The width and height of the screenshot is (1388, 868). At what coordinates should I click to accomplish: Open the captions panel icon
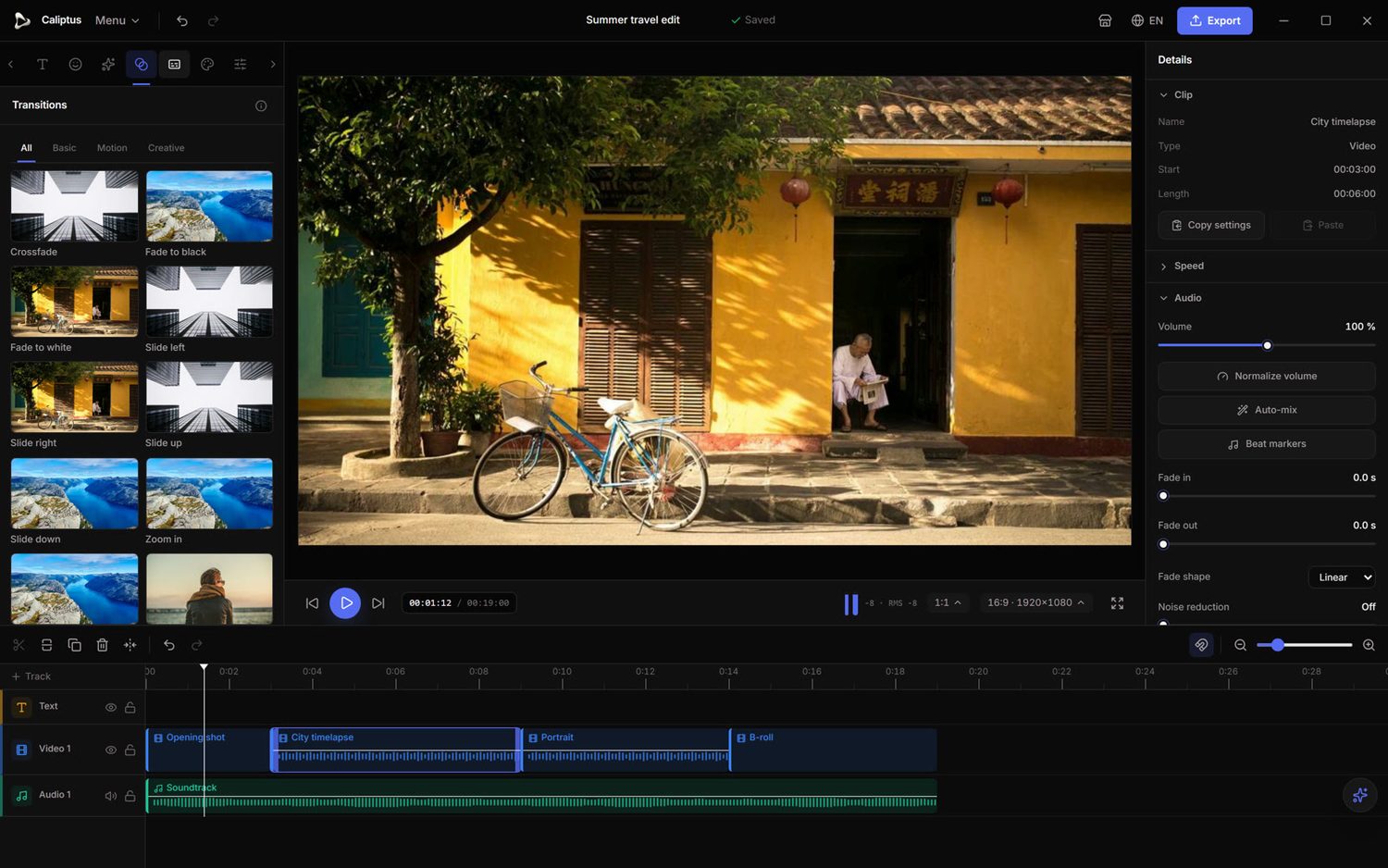pos(174,64)
